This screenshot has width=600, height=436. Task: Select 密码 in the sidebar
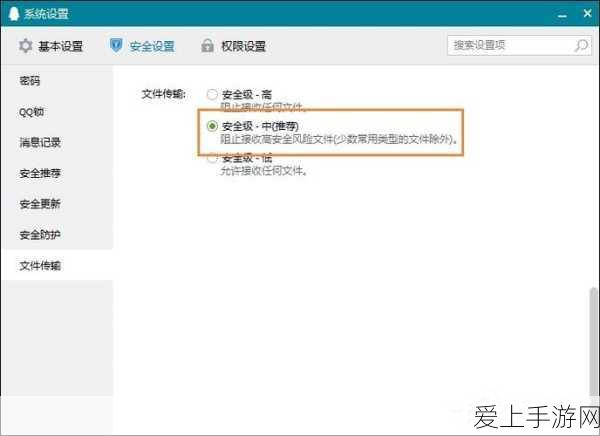(x=57, y=81)
